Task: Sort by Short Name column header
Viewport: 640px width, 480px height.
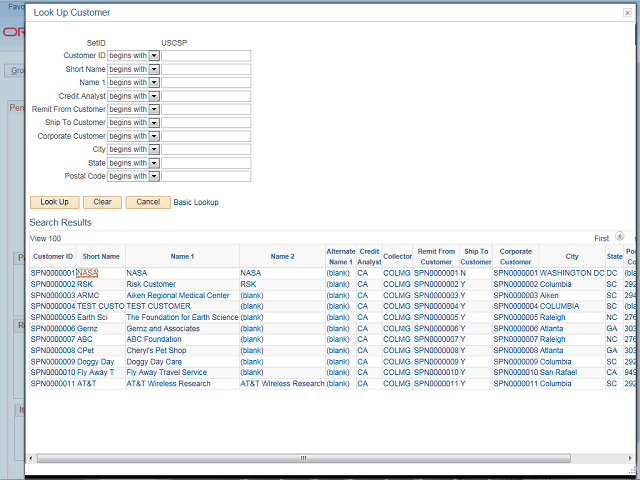Action: pos(101,257)
